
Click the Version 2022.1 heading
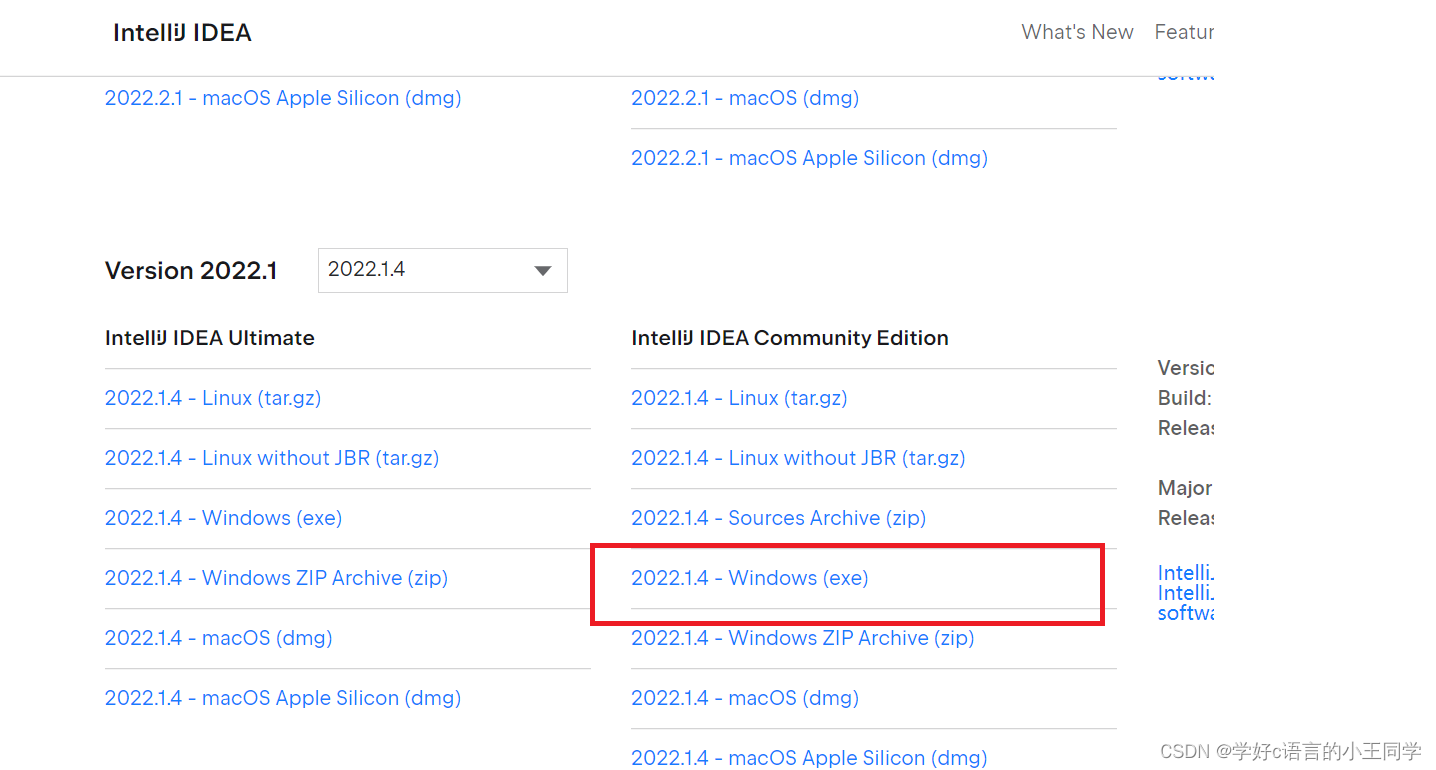click(191, 271)
